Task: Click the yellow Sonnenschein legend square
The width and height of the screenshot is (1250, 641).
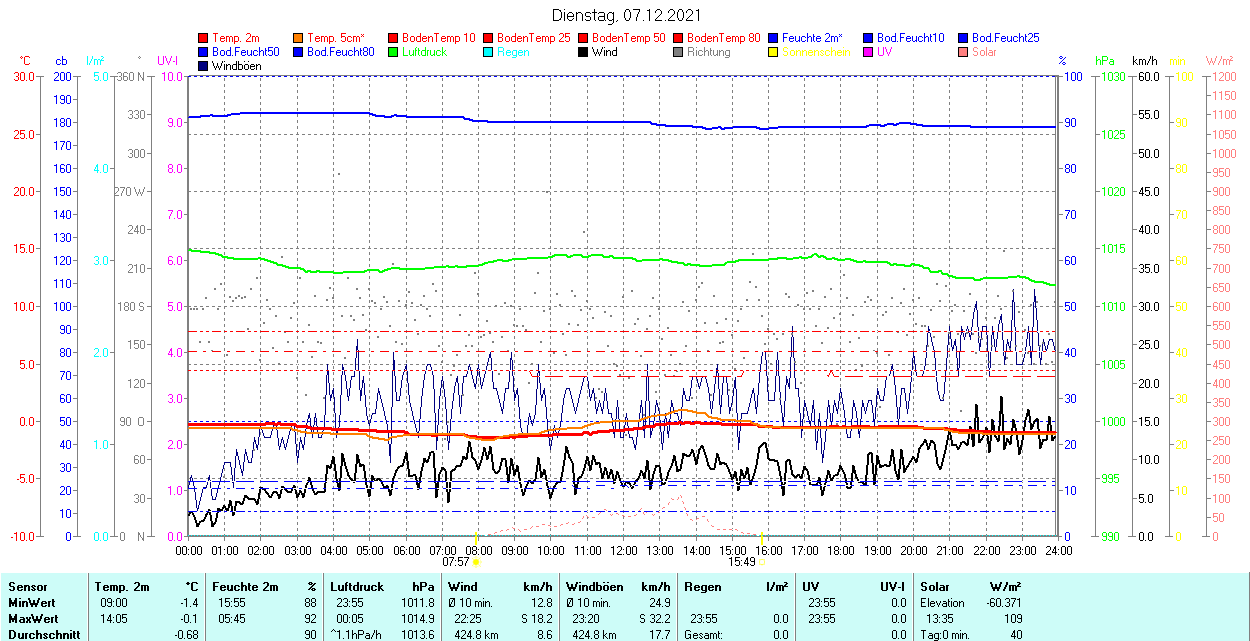Action: [774, 52]
